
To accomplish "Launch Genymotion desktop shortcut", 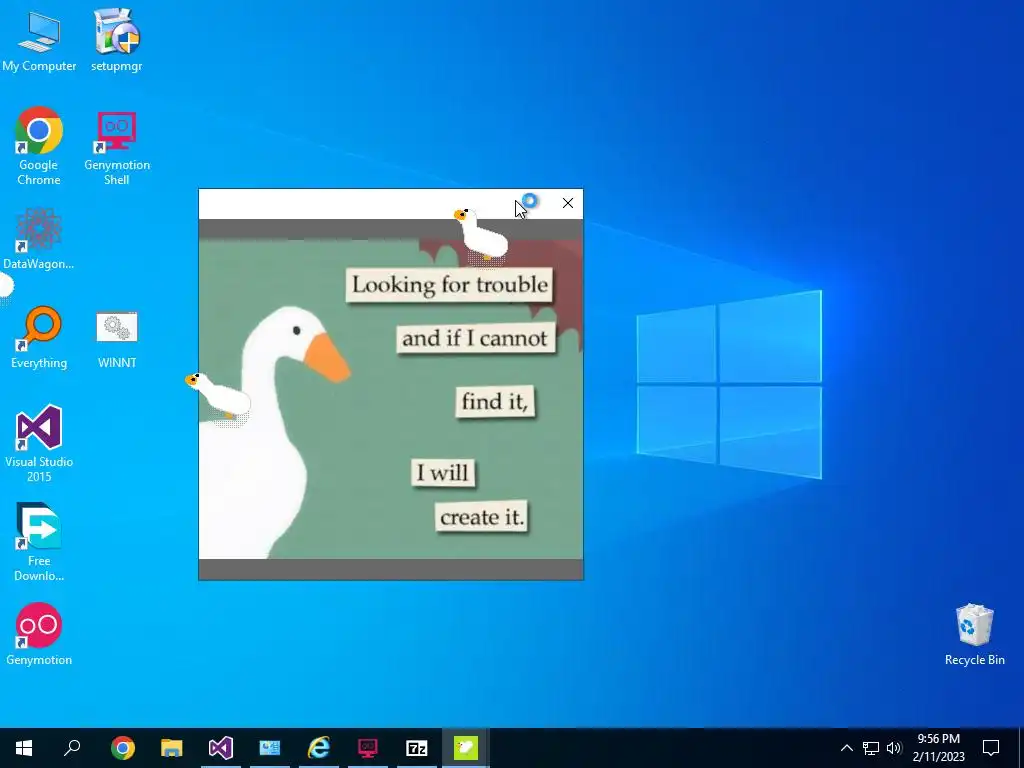I will click(39, 633).
